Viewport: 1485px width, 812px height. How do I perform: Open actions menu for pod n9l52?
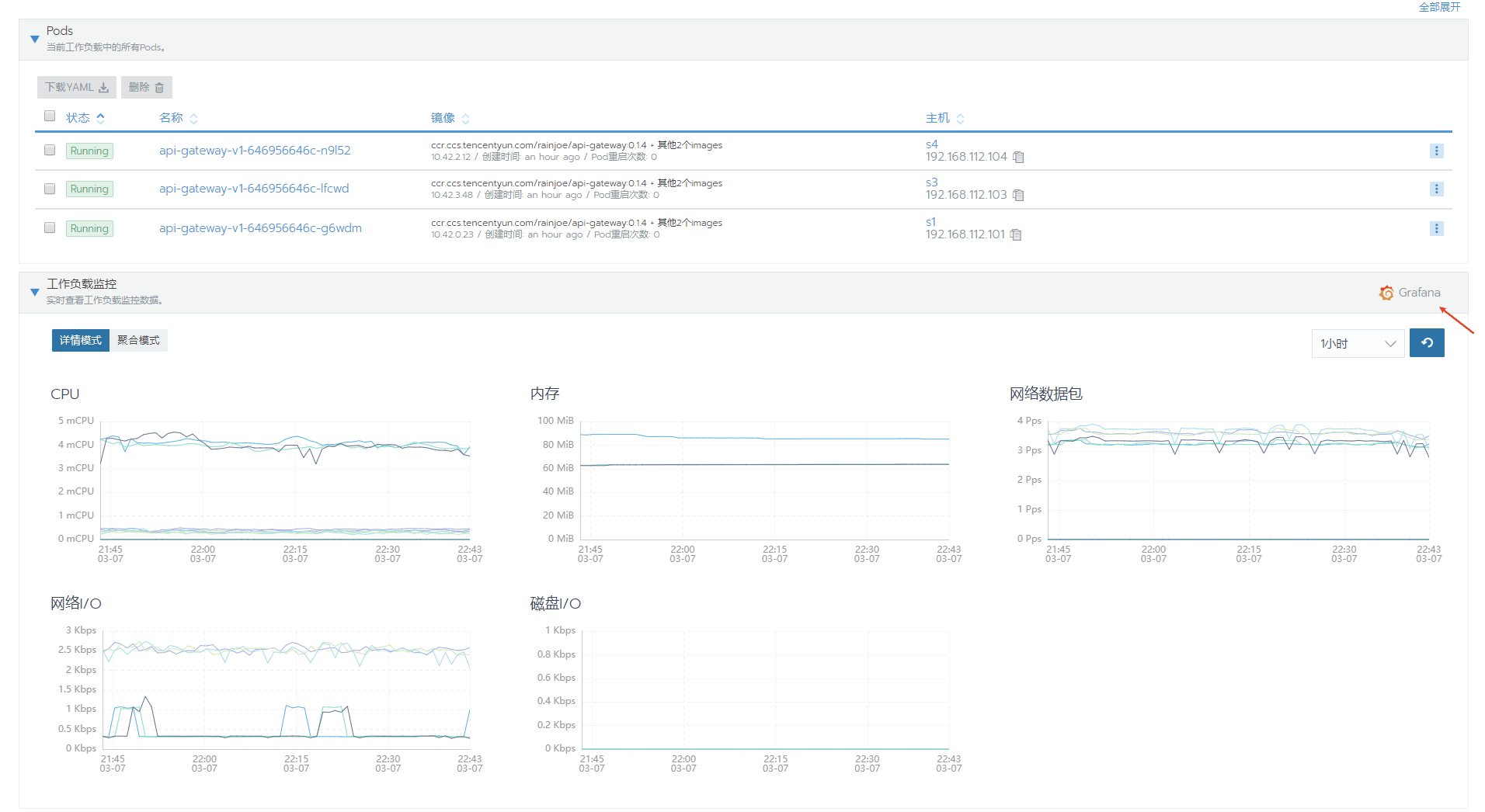[1436, 151]
